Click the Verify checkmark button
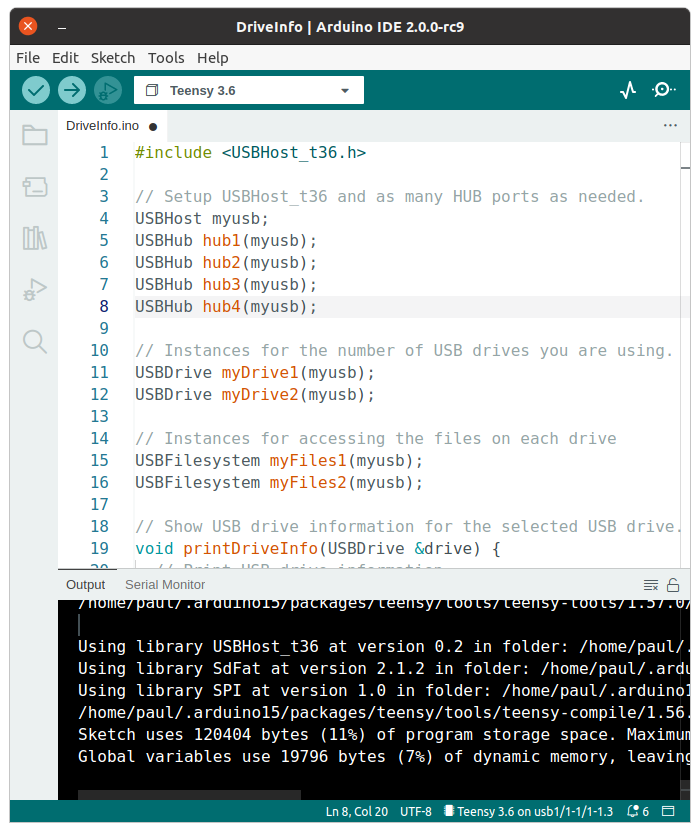This screenshot has width=700, height=832. [36, 90]
